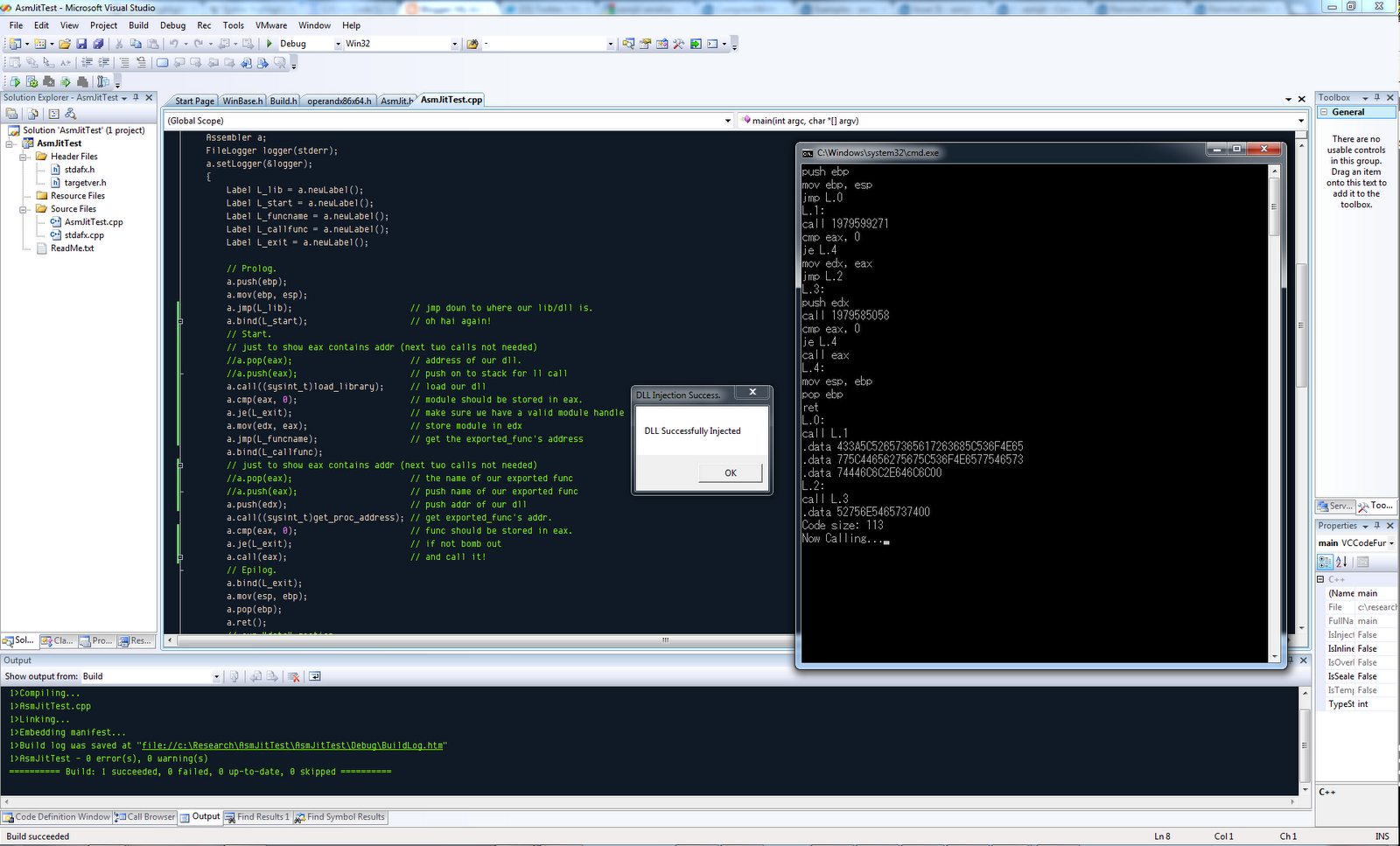Toggle Word Wrap icon in Output panel

click(x=315, y=676)
